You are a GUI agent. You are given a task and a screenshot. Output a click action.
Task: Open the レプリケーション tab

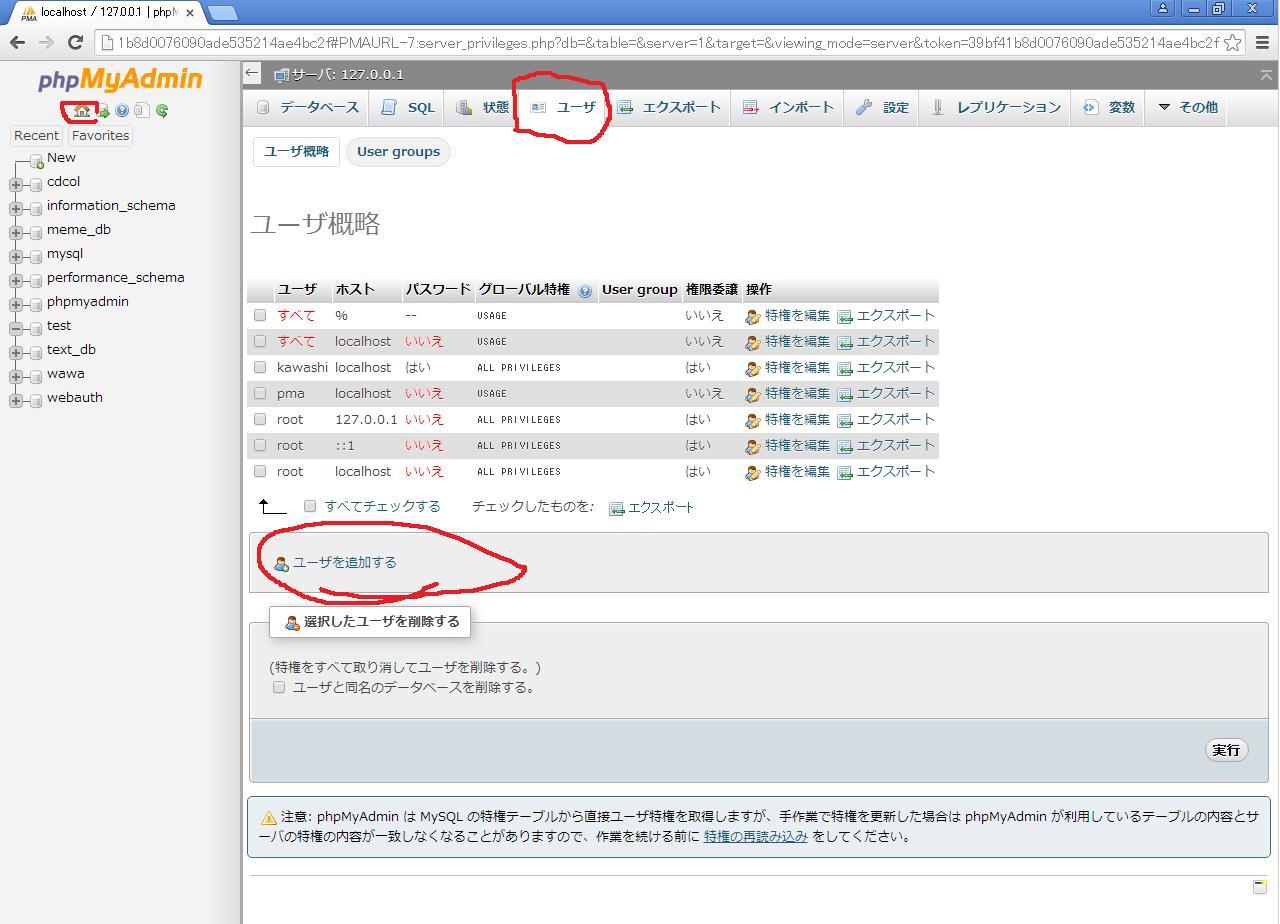(996, 107)
